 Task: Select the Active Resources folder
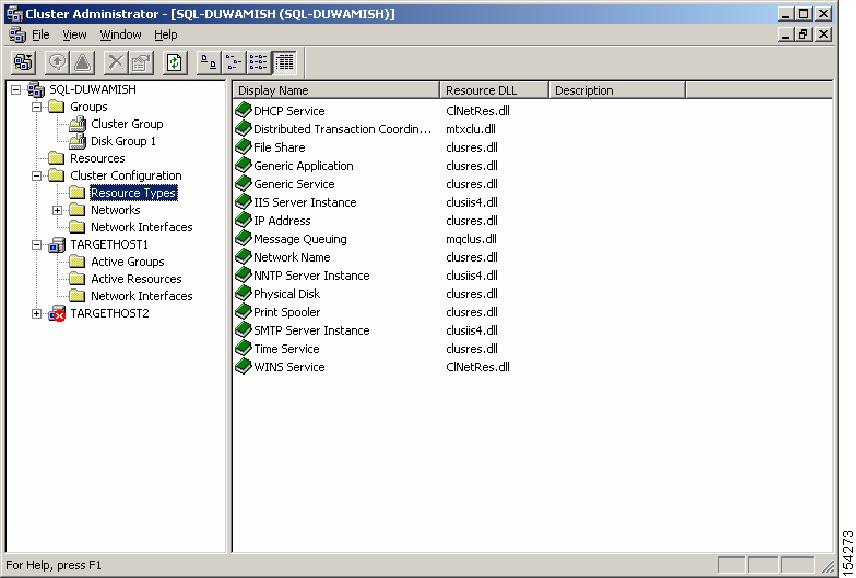coord(136,279)
